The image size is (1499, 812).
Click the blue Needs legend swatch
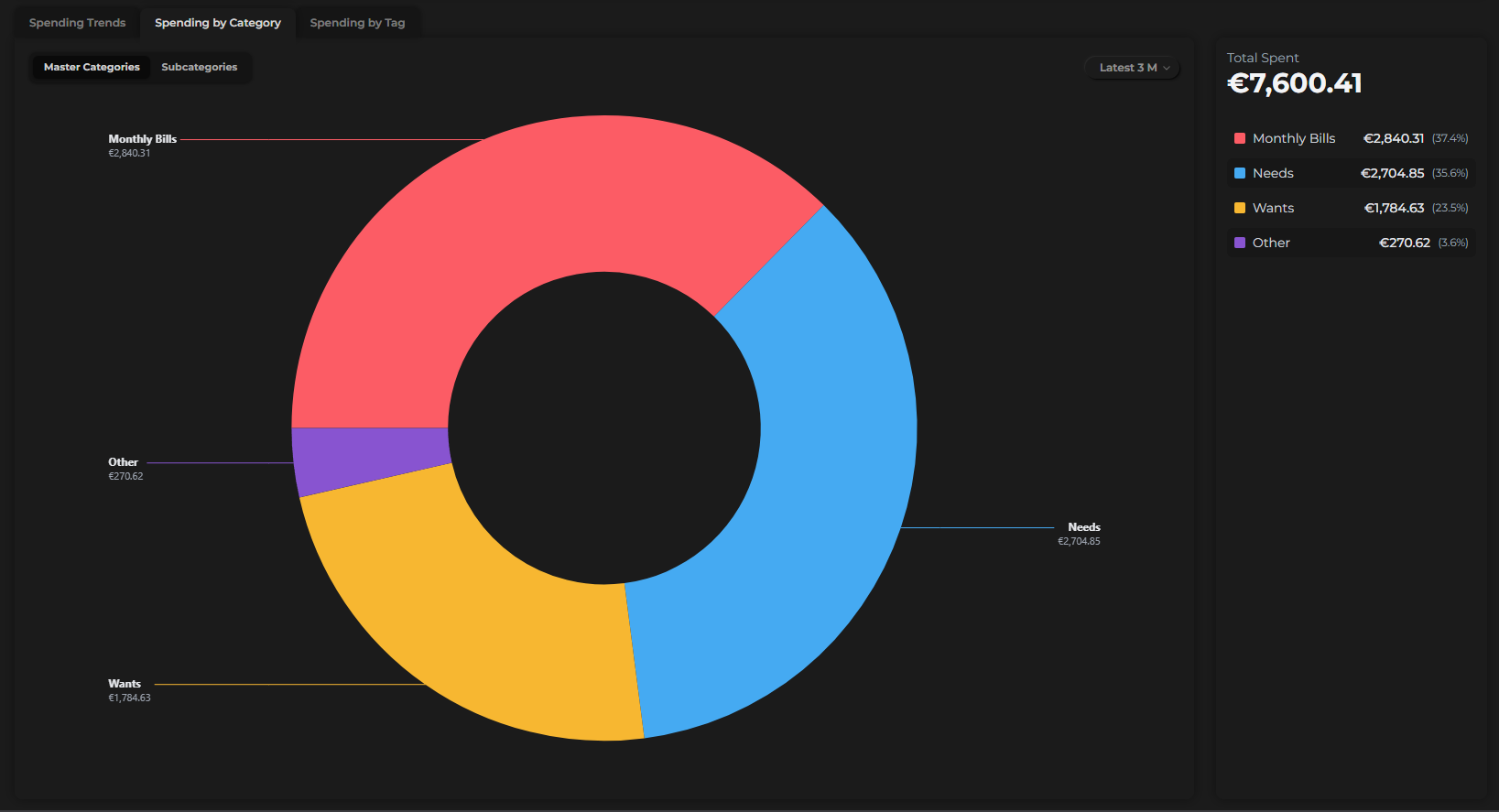click(1240, 173)
